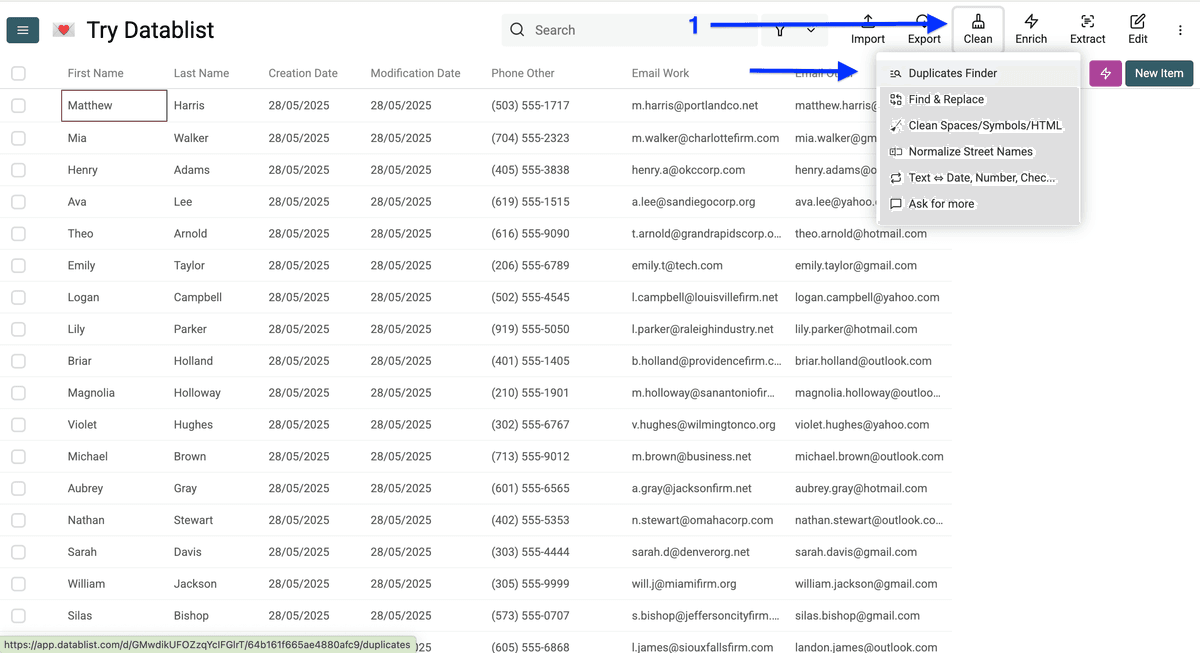Check the Sarah Davis row checkbox
The image size is (1200, 653).
click(18, 552)
